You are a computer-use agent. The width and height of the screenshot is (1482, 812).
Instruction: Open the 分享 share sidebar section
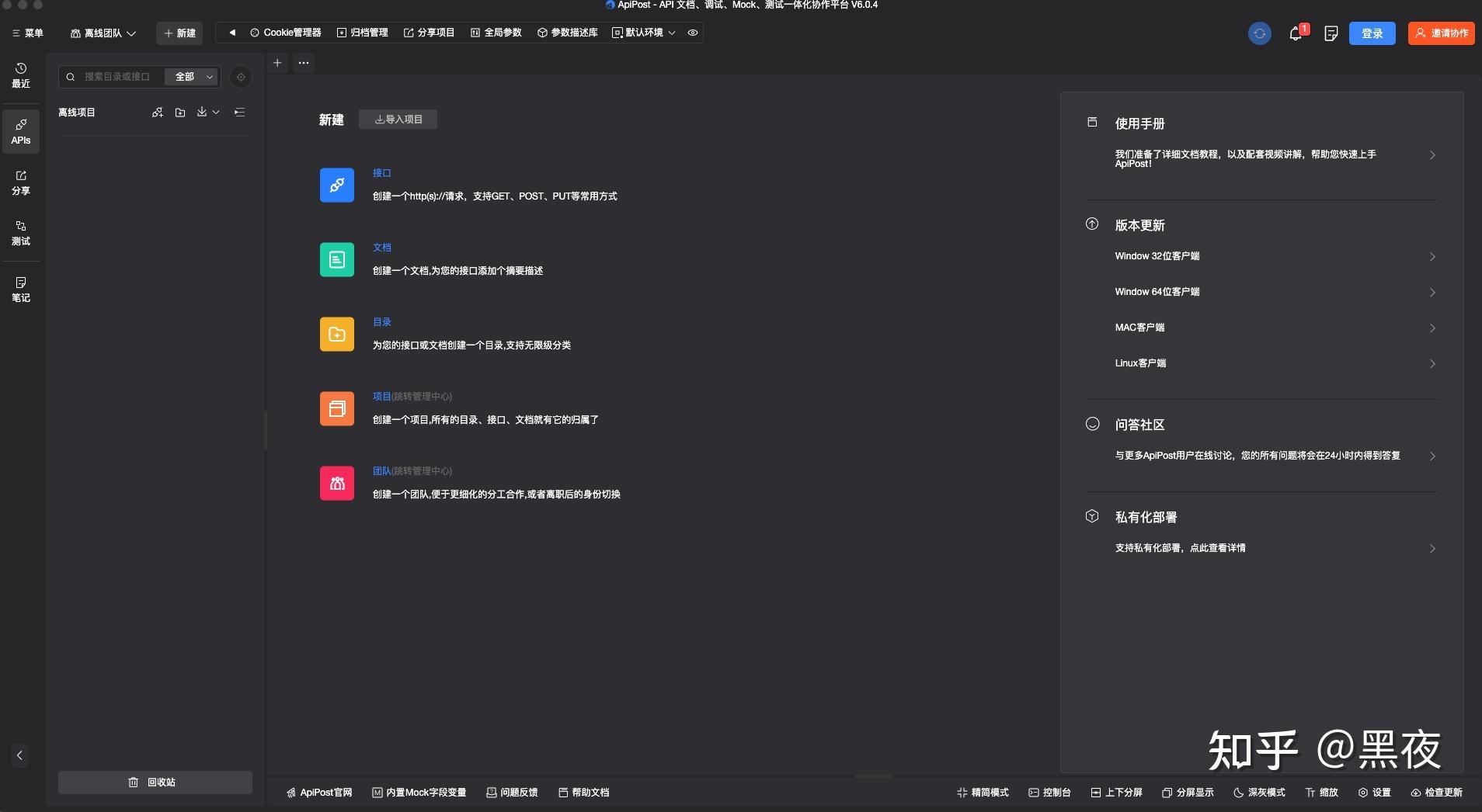pos(21,182)
